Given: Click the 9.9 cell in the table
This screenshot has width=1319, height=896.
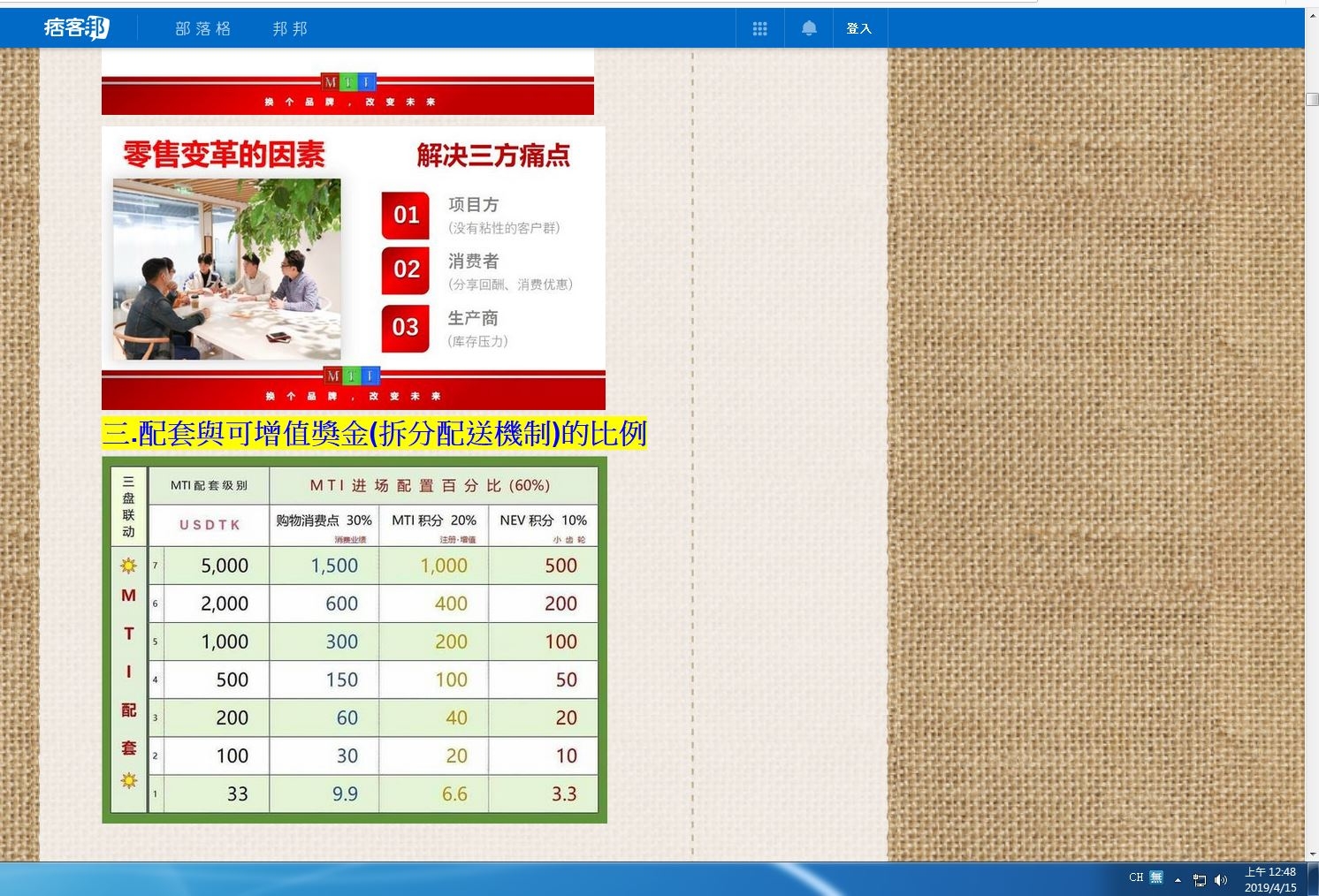Looking at the screenshot, I should [324, 793].
